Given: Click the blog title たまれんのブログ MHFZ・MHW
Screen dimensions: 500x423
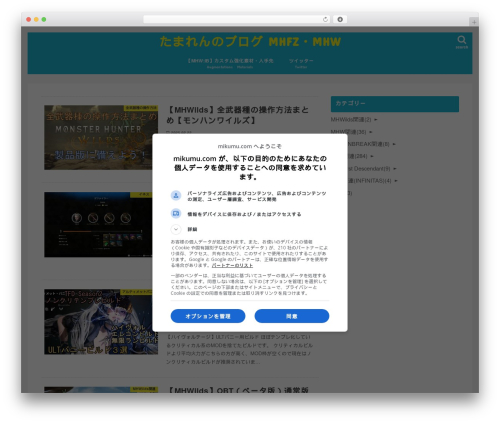Looking at the screenshot, I should point(250,42).
